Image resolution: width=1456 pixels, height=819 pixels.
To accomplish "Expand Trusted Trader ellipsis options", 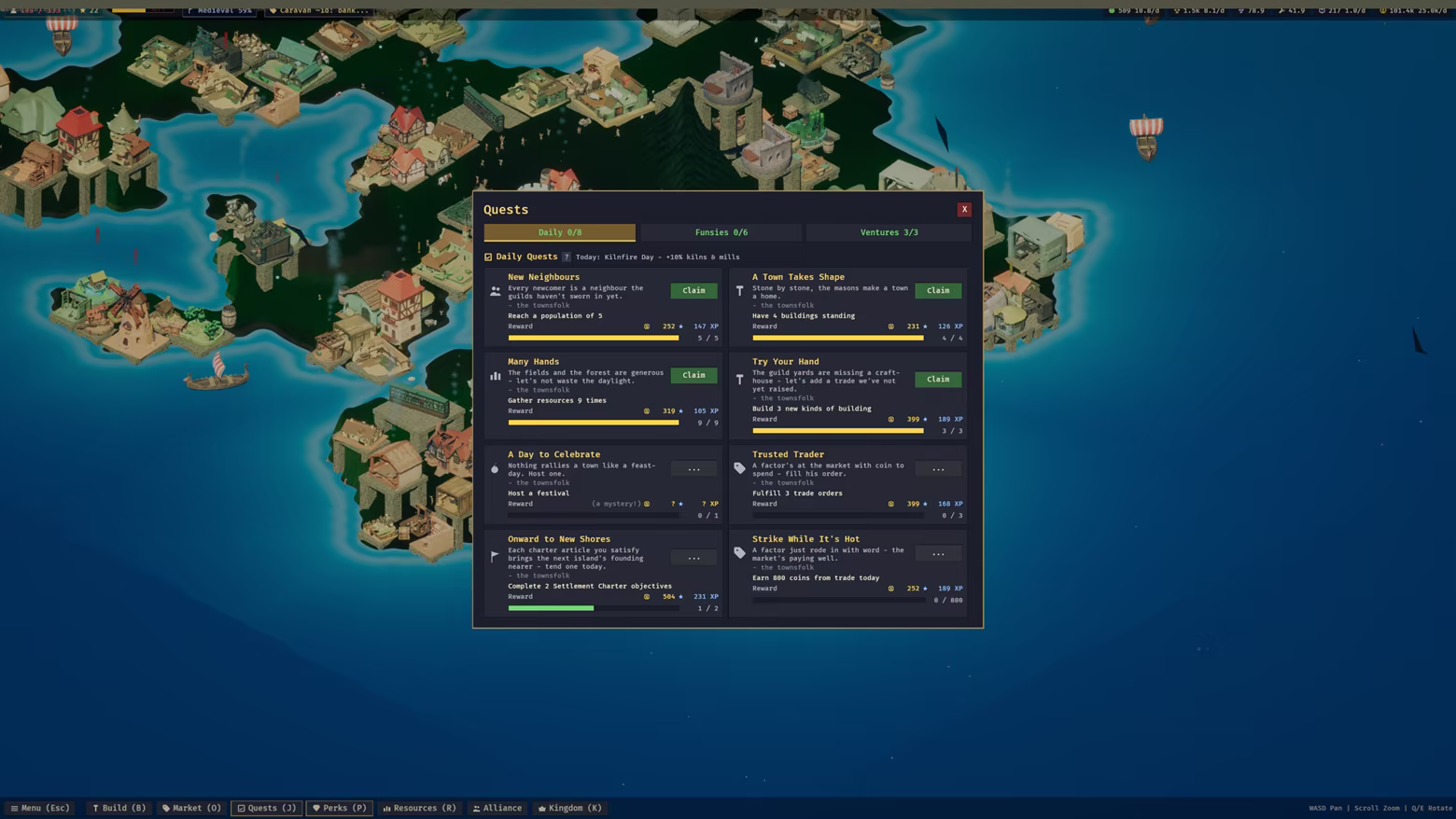I will [938, 469].
